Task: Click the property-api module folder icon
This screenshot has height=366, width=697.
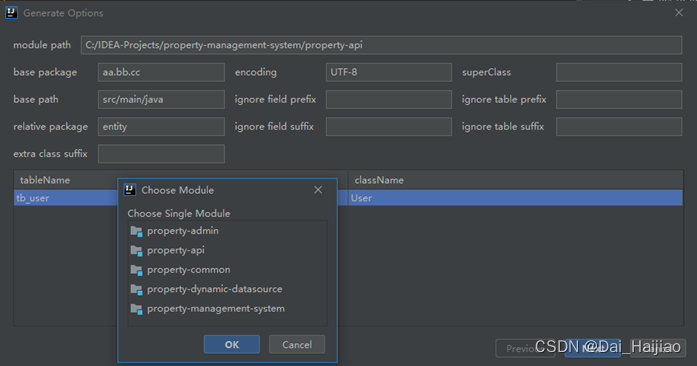Action: [x=136, y=251]
